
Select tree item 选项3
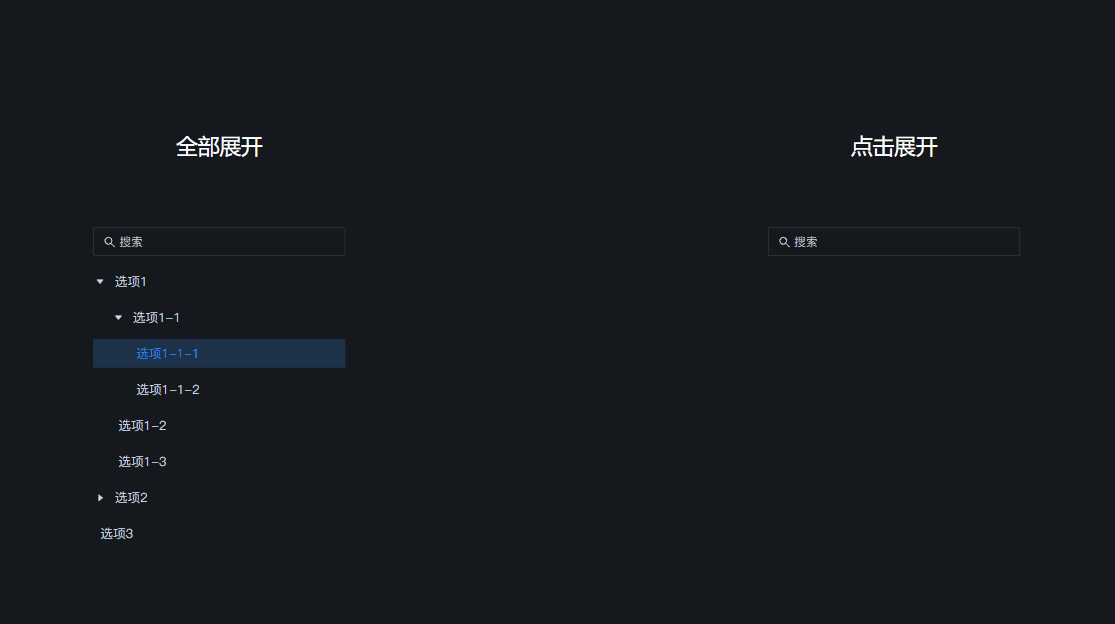pyautogui.click(x=116, y=533)
